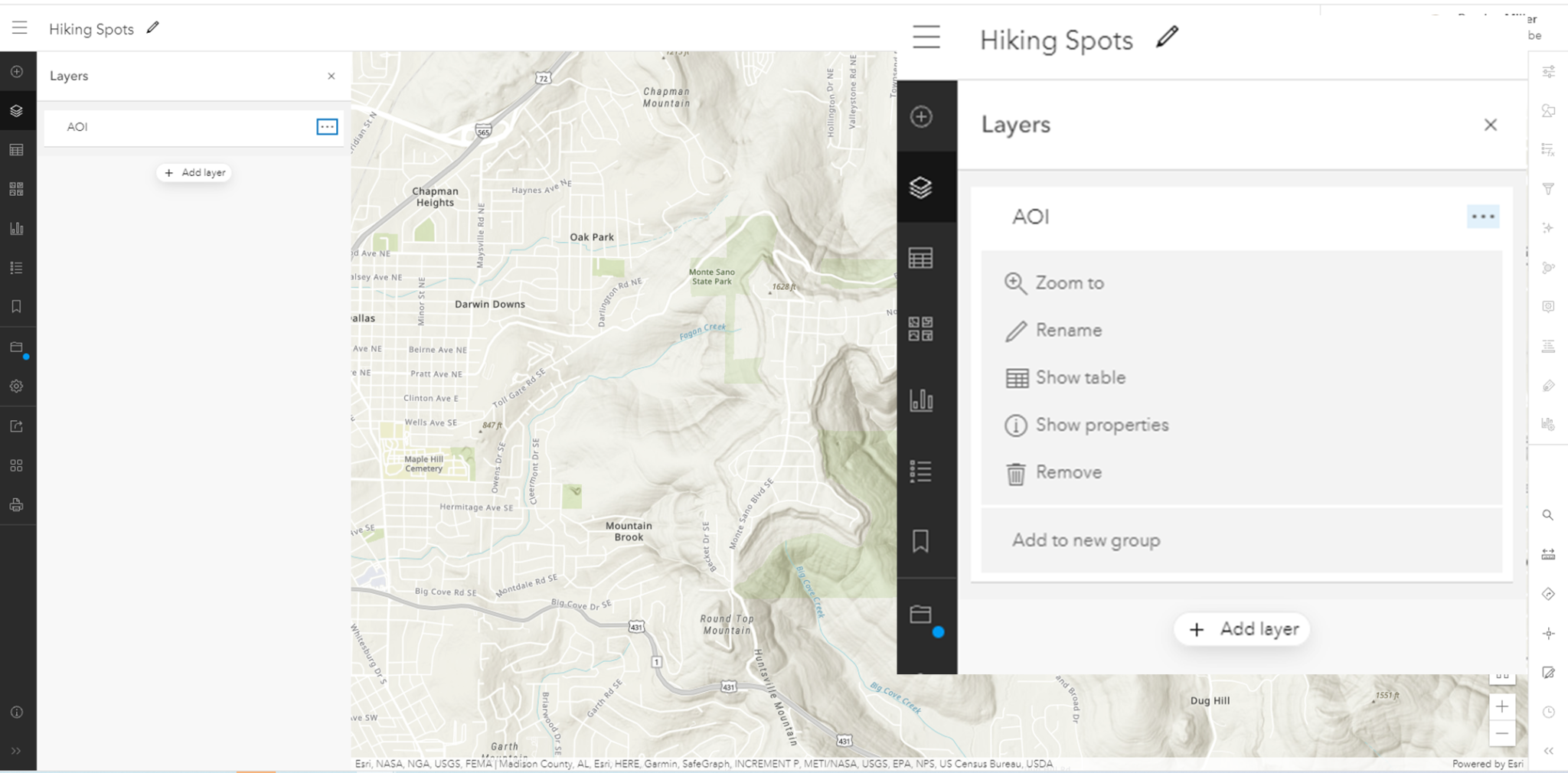The height and width of the screenshot is (773, 1568).
Task: Zoom in the map with plus button
Action: (1502, 706)
